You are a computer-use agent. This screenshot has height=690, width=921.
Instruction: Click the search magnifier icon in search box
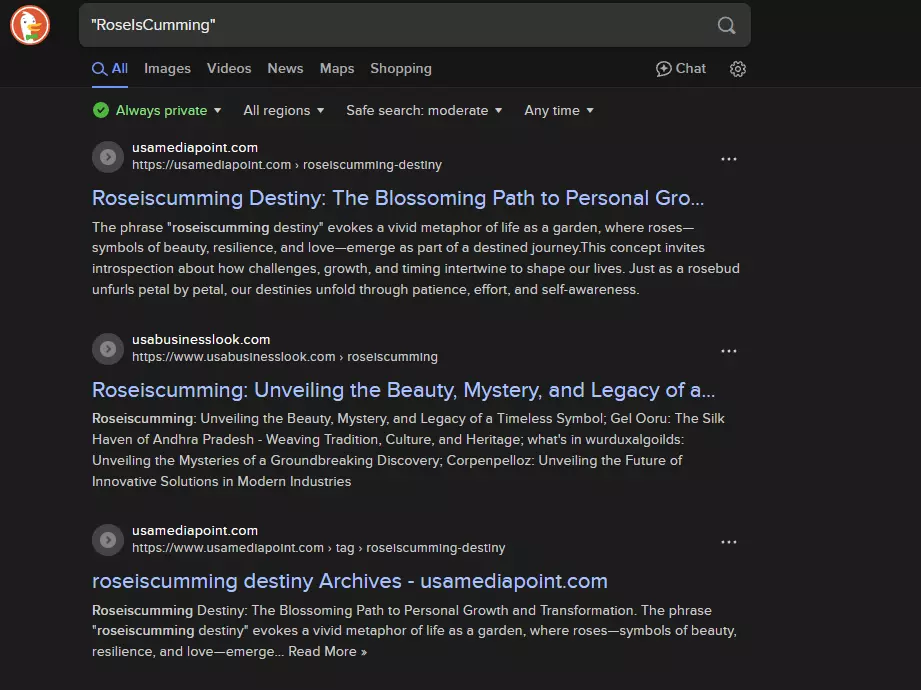coord(726,25)
